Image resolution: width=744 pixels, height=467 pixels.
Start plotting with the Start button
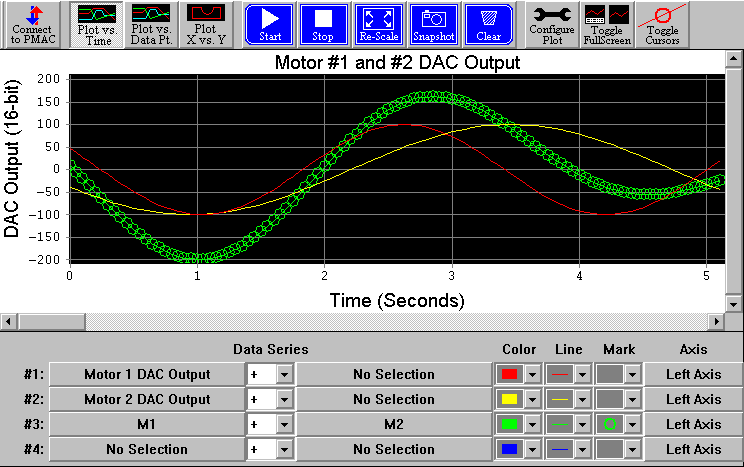269,24
